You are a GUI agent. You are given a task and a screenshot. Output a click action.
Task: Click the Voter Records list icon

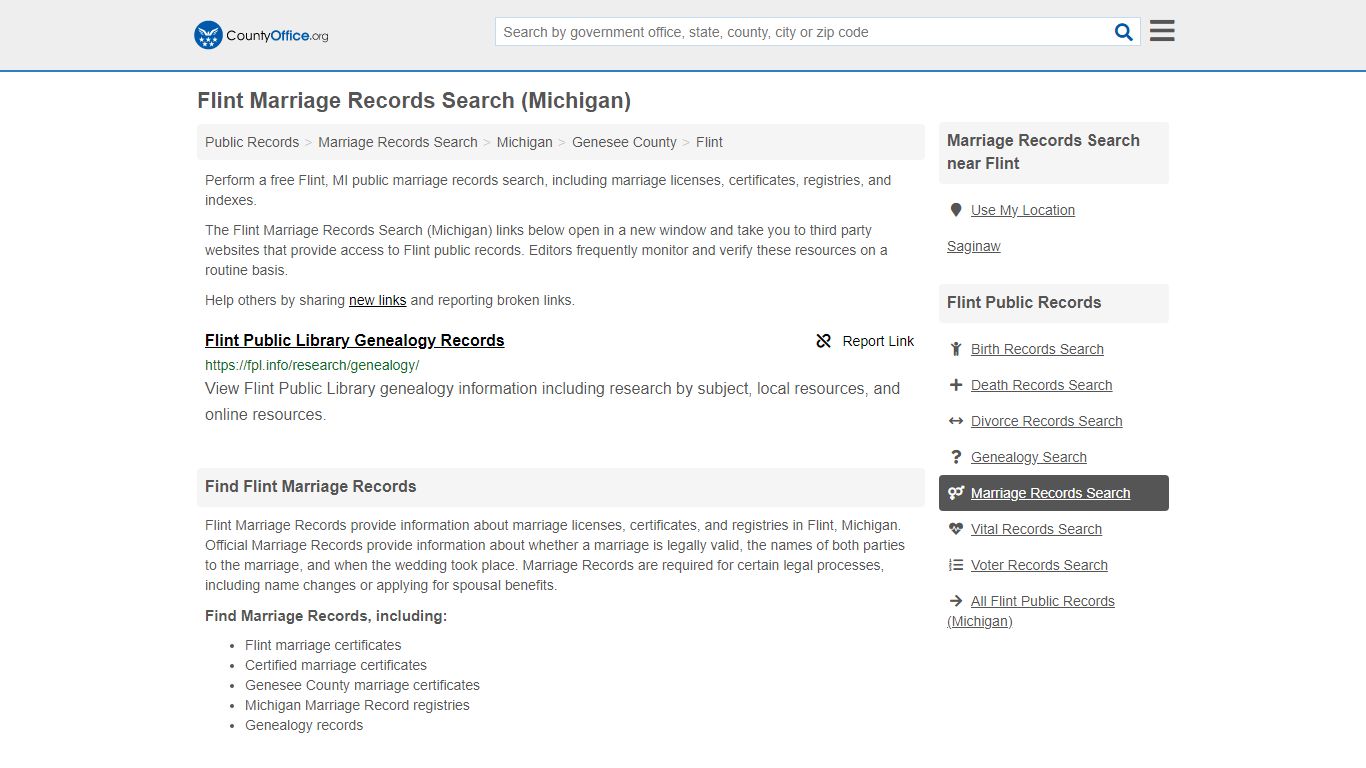pos(956,565)
